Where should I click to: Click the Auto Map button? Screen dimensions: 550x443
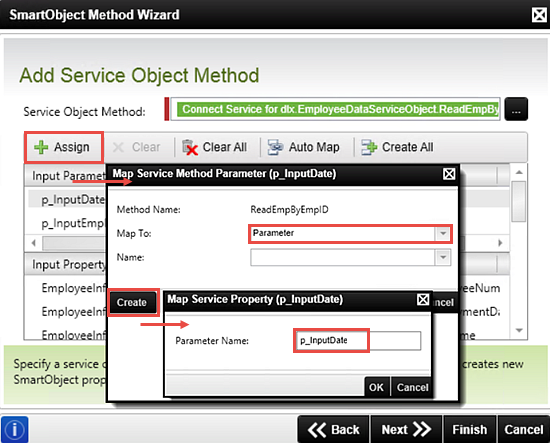coord(304,147)
